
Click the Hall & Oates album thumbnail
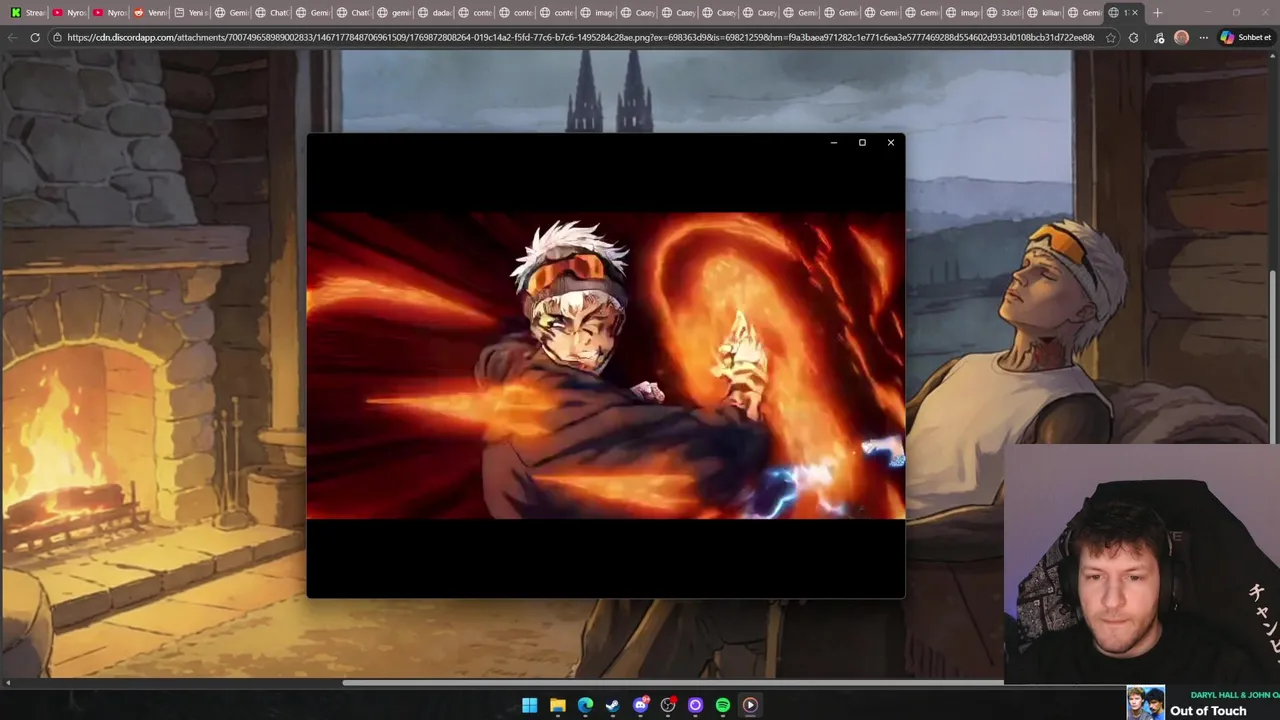pyautogui.click(x=1146, y=702)
